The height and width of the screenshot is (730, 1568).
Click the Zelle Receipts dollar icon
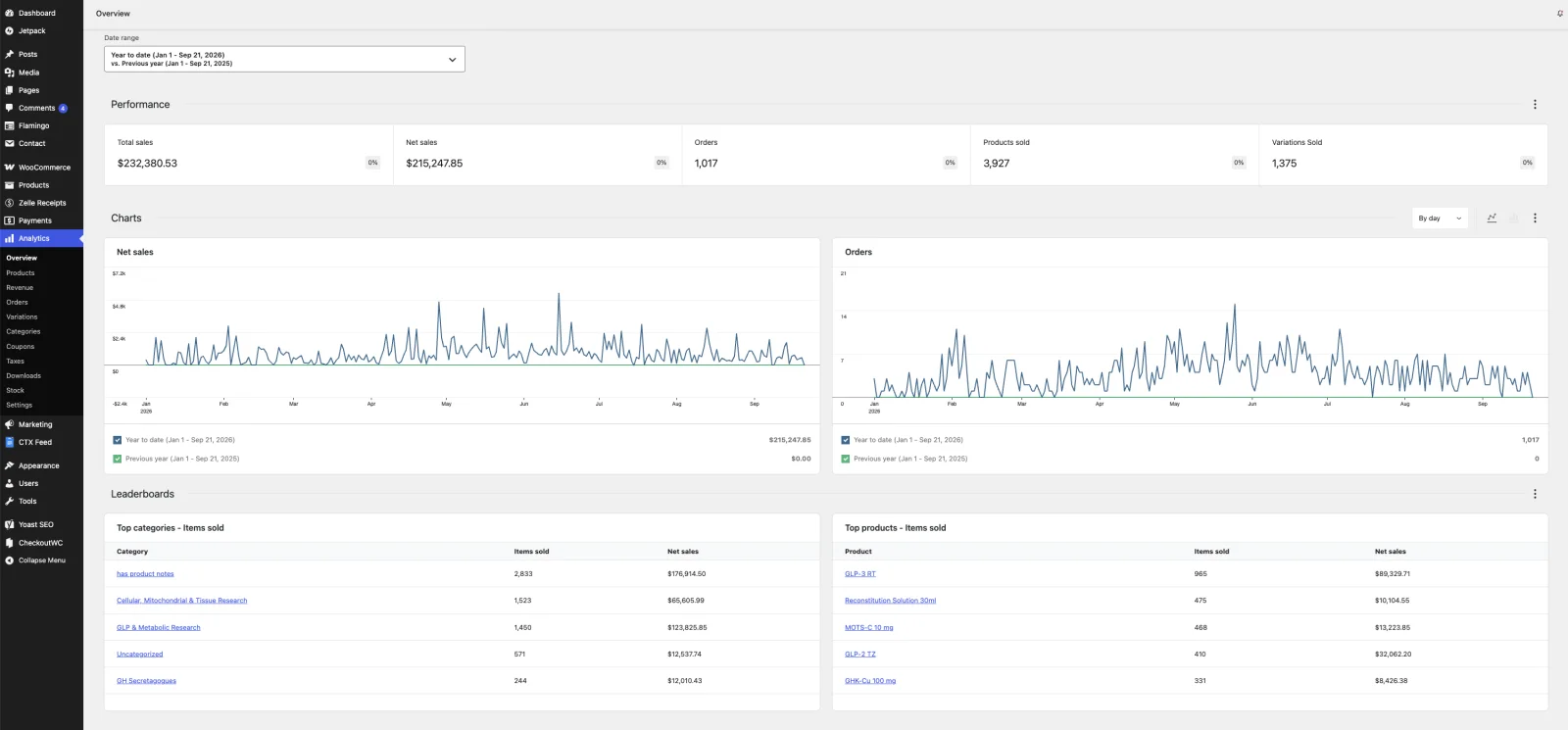(x=9, y=203)
